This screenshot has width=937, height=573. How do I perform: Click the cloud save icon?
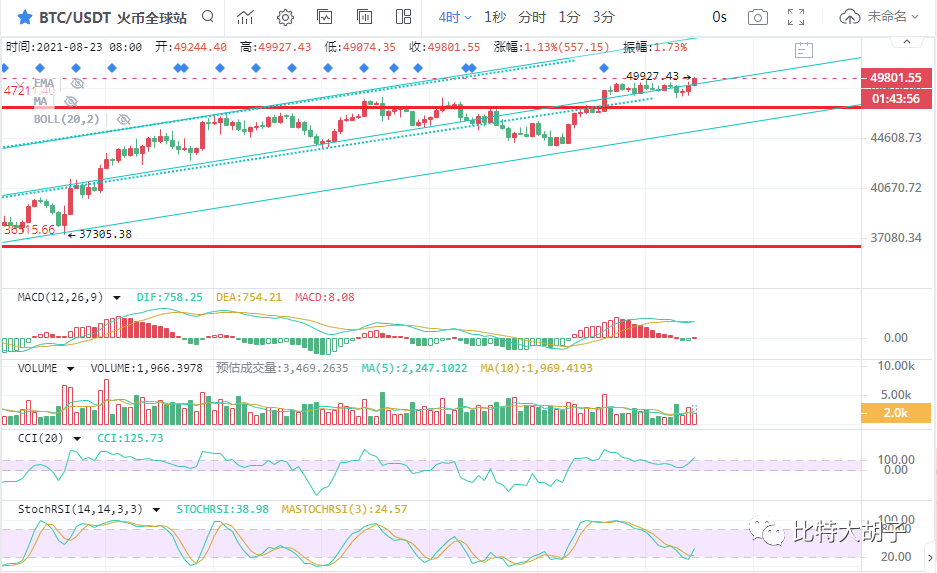pyautogui.click(x=850, y=17)
